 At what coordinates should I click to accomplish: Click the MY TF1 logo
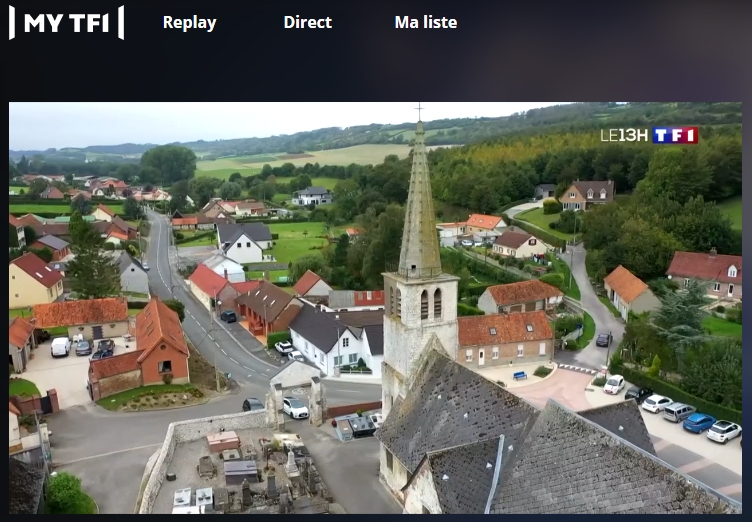point(66,23)
